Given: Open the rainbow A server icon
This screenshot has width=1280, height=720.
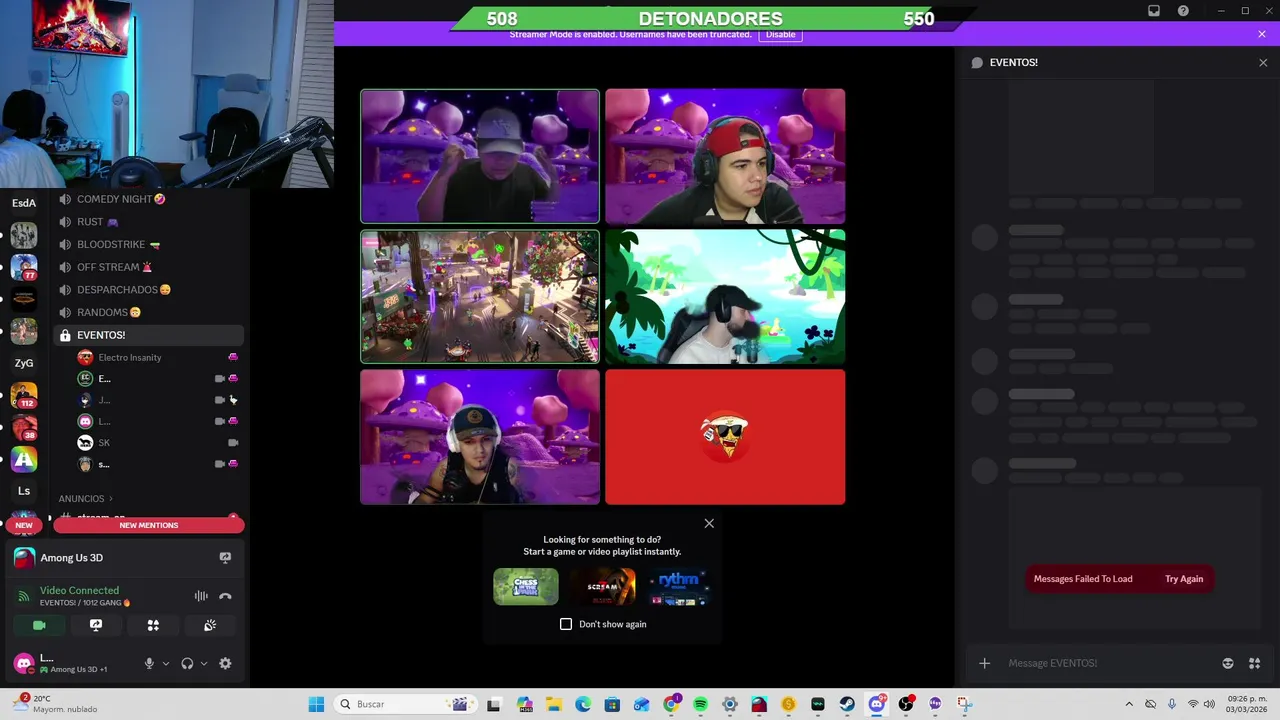Looking at the screenshot, I should tap(24, 459).
